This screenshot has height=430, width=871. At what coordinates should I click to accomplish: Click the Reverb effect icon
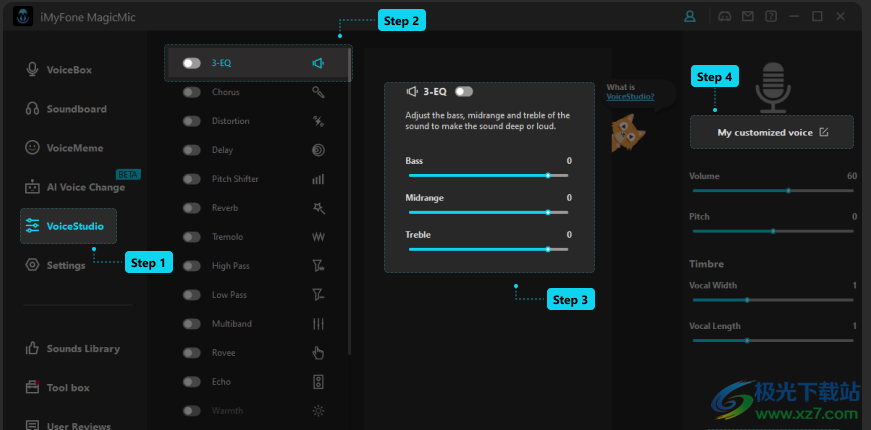[x=318, y=208]
